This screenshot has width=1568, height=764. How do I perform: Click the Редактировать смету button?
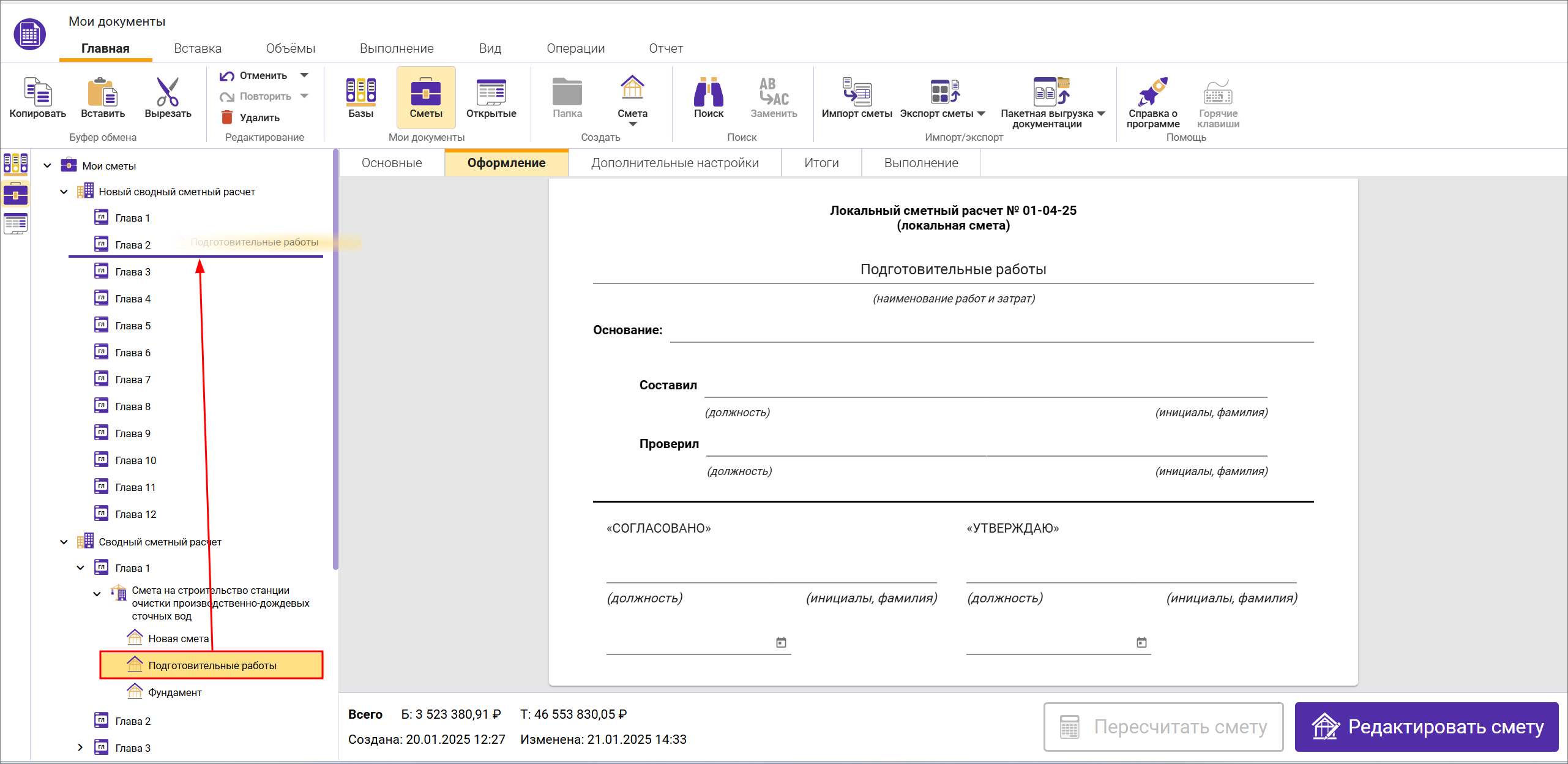(1426, 727)
